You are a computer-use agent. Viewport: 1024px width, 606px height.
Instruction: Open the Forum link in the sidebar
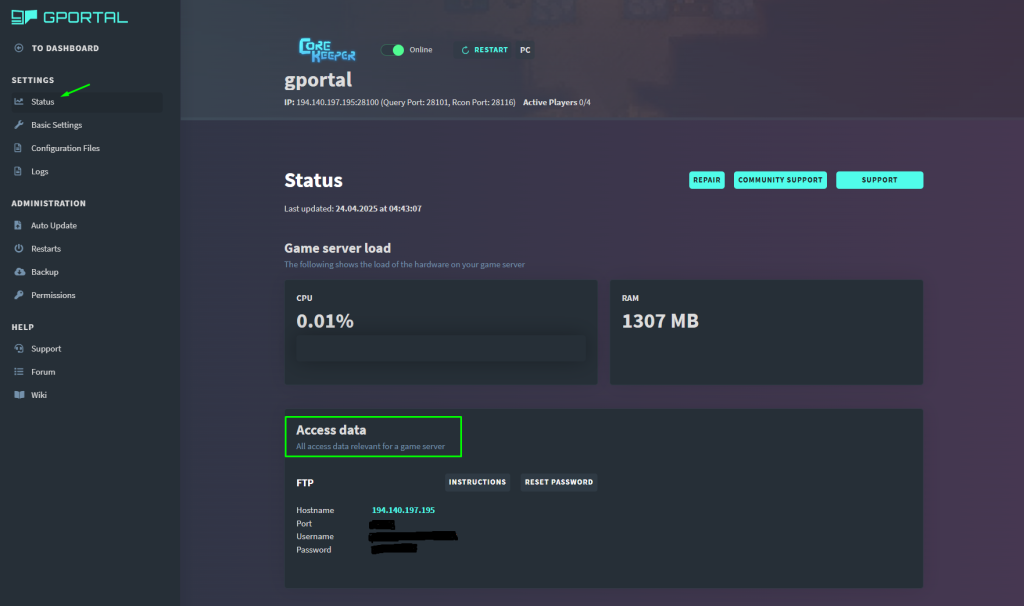tap(43, 372)
